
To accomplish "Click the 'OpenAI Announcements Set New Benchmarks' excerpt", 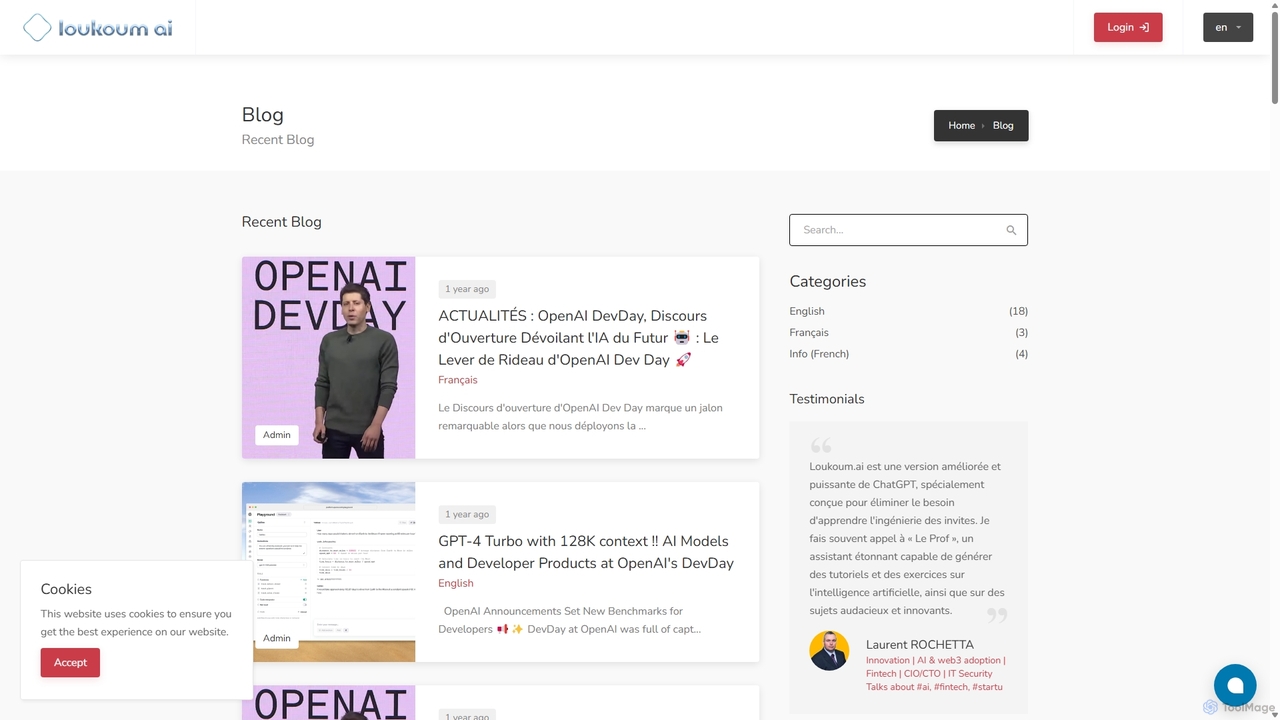I will point(571,620).
